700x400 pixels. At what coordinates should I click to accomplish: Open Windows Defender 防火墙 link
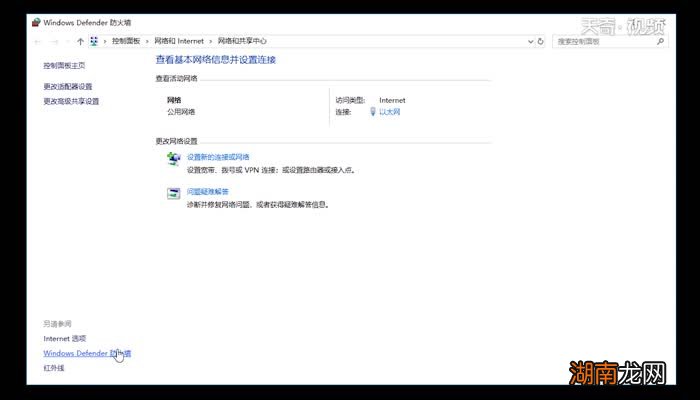pos(87,353)
